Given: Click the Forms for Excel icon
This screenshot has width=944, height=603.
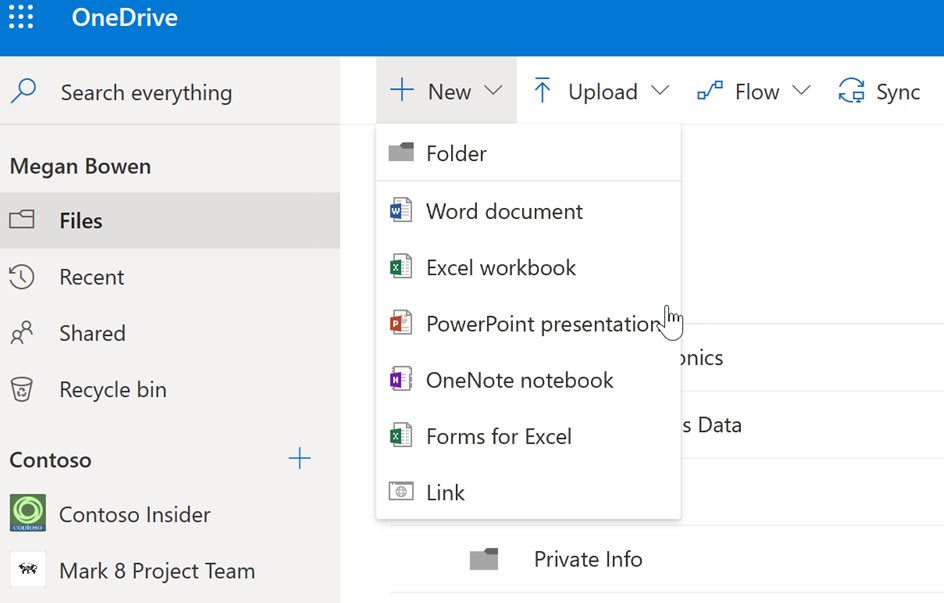Looking at the screenshot, I should point(401,436).
